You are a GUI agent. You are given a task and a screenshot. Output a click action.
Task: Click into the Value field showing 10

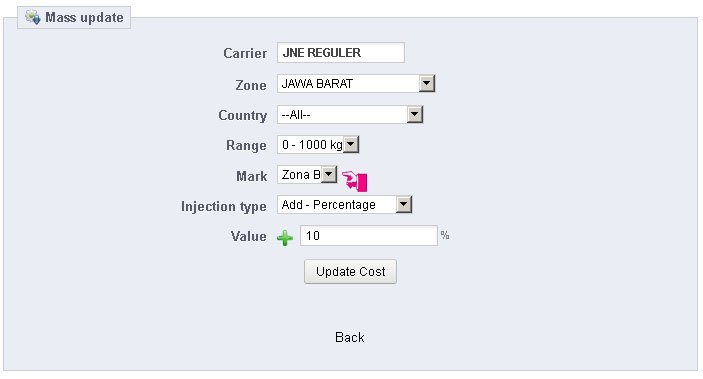click(x=369, y=235)
